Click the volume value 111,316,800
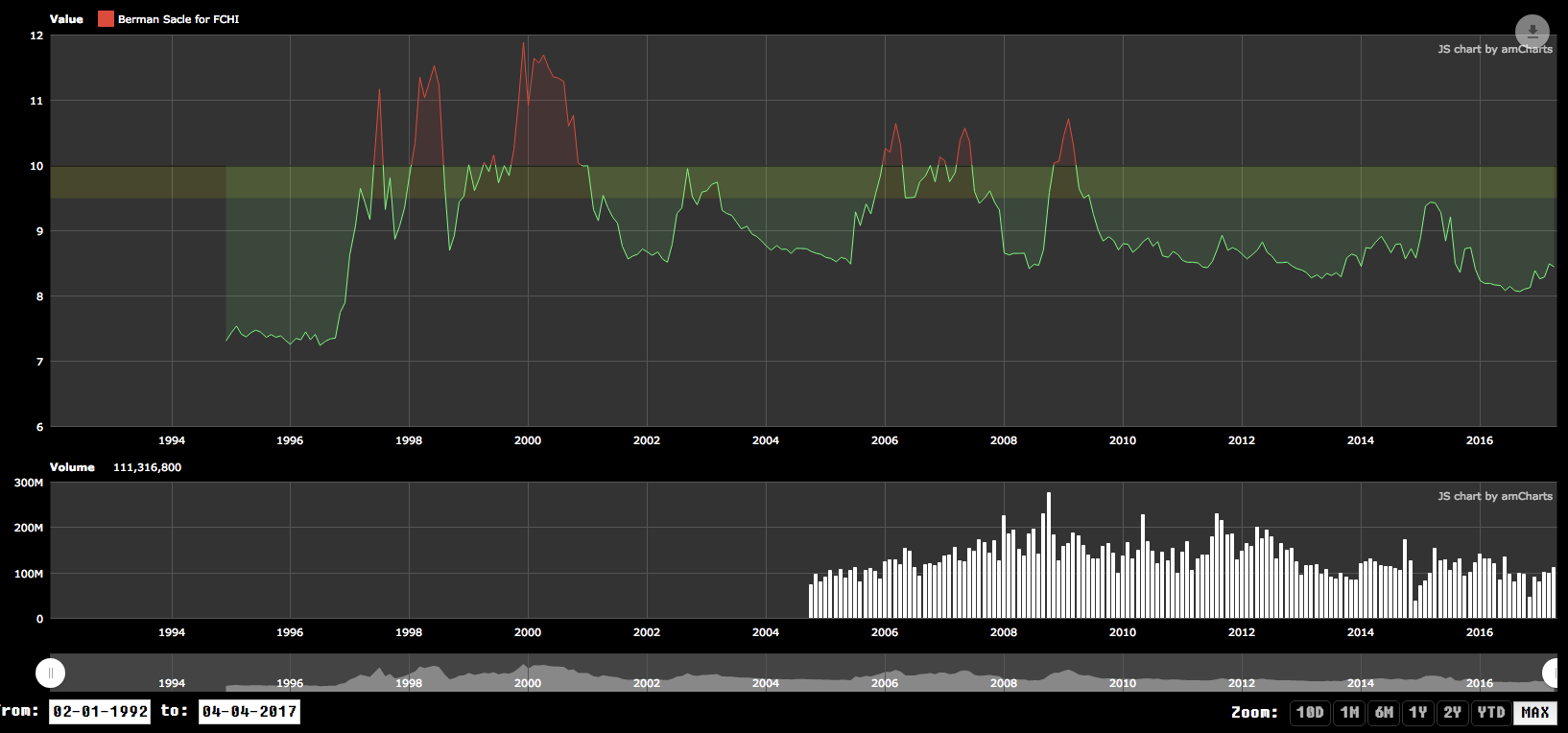The height and width of the screenshot is (733, 1568). coord(147,467)
